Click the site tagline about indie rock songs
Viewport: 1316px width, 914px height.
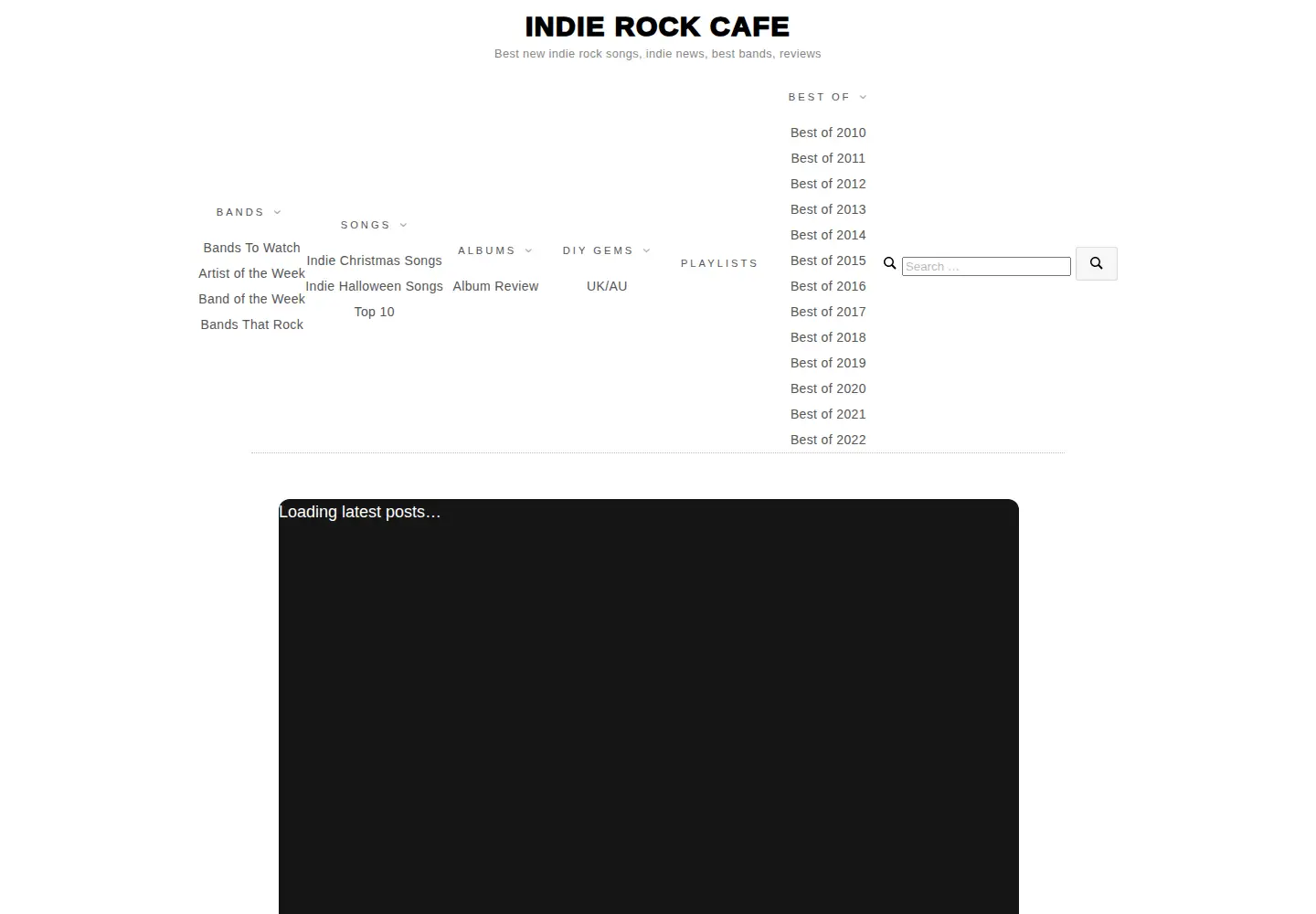point(657,54)
